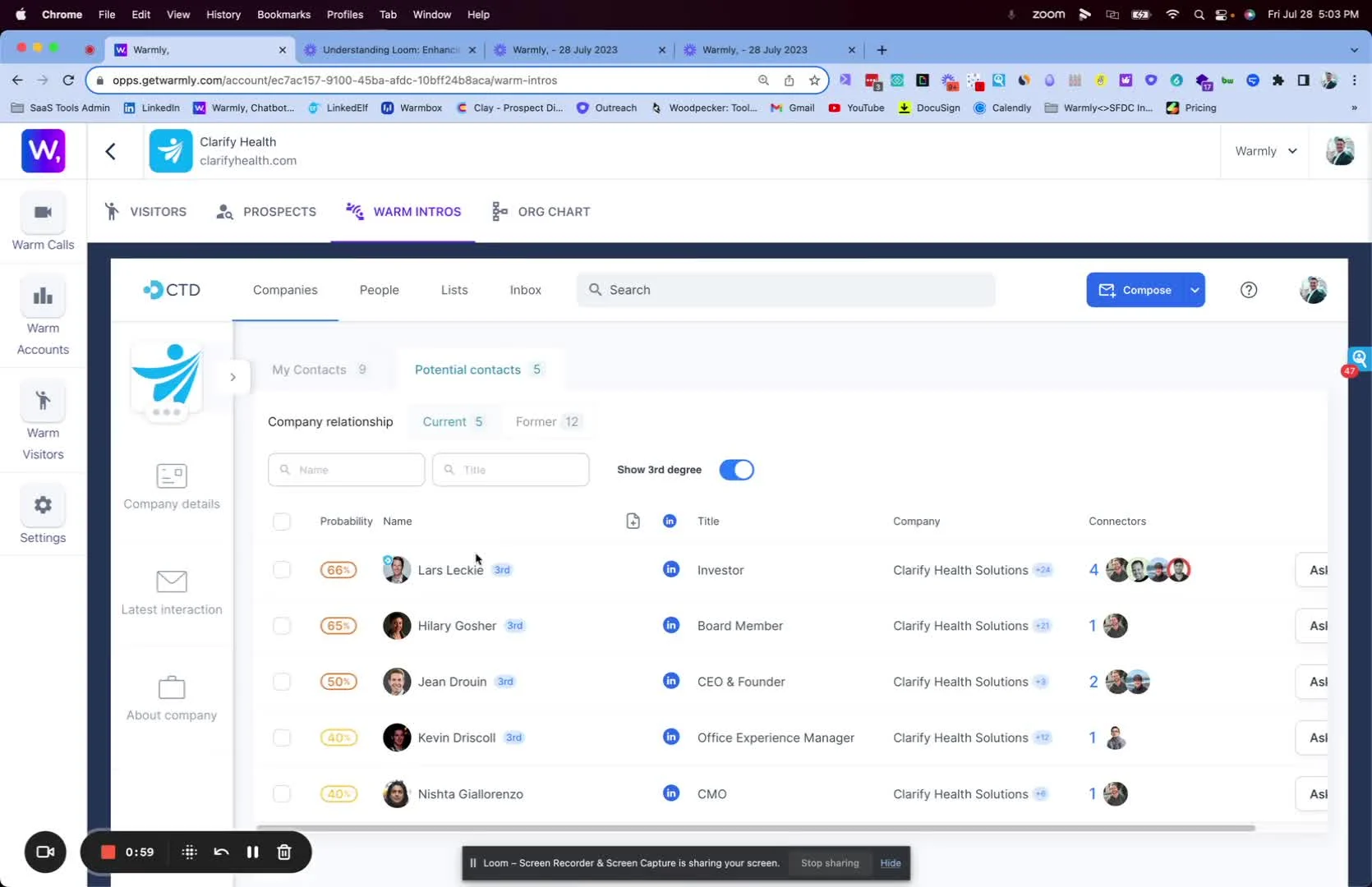Click the CTD logo
Screen dimensions: 1372x887
(172, 290)
